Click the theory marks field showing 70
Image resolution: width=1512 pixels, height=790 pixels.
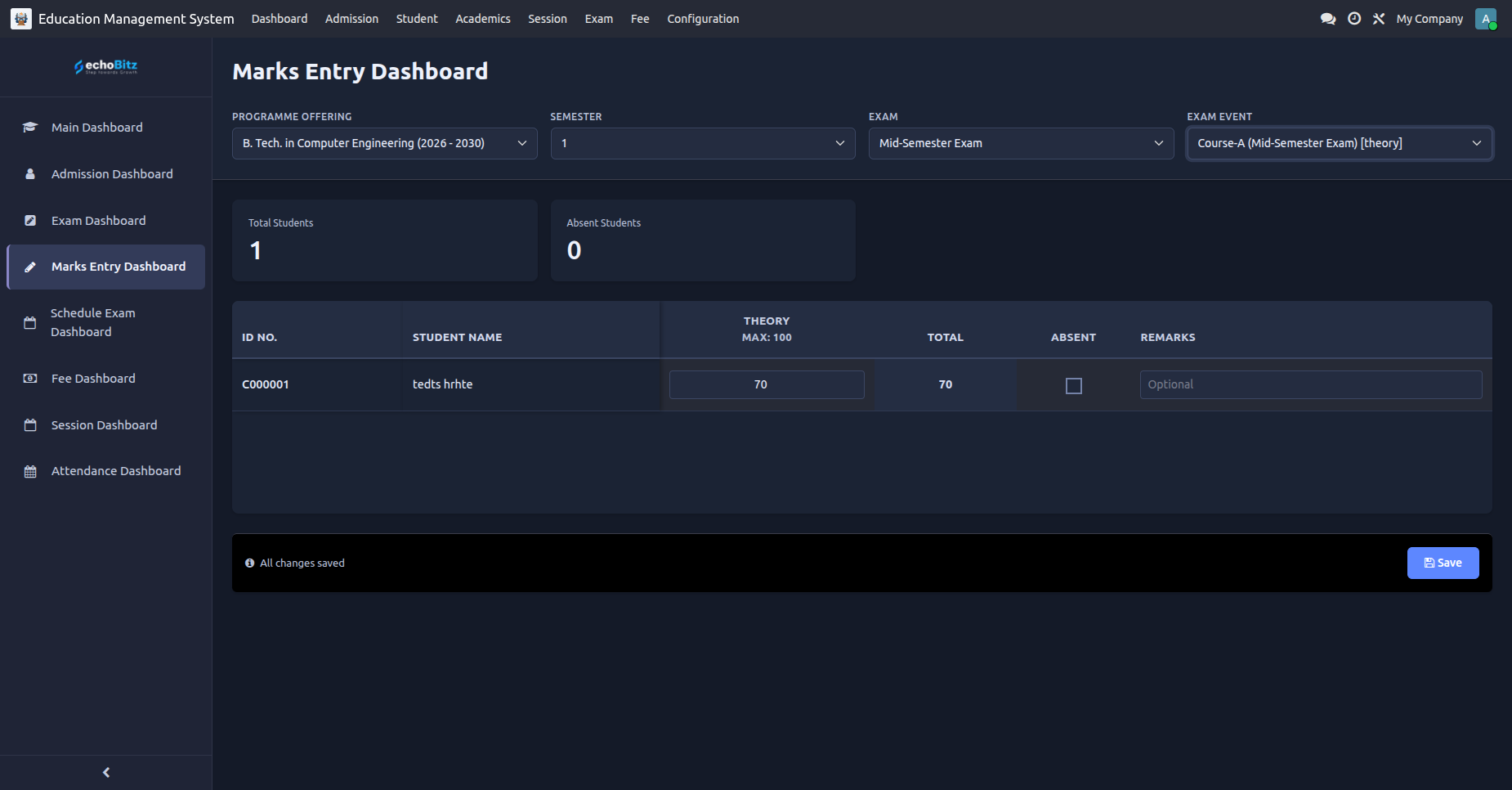(x=767, y=384)
